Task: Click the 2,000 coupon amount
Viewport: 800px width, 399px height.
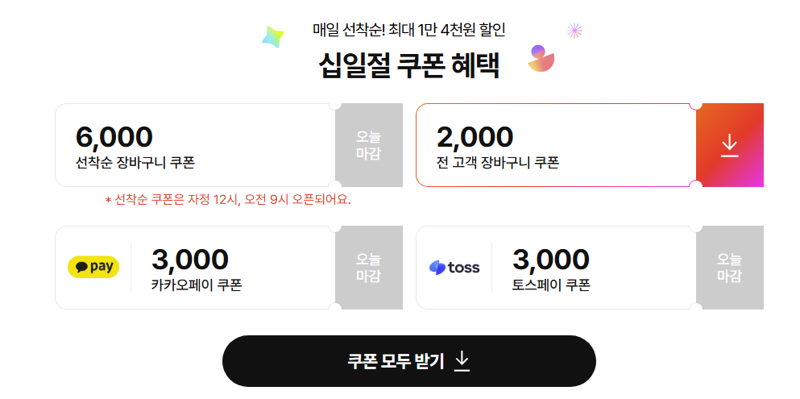Action: coord(475,137)
